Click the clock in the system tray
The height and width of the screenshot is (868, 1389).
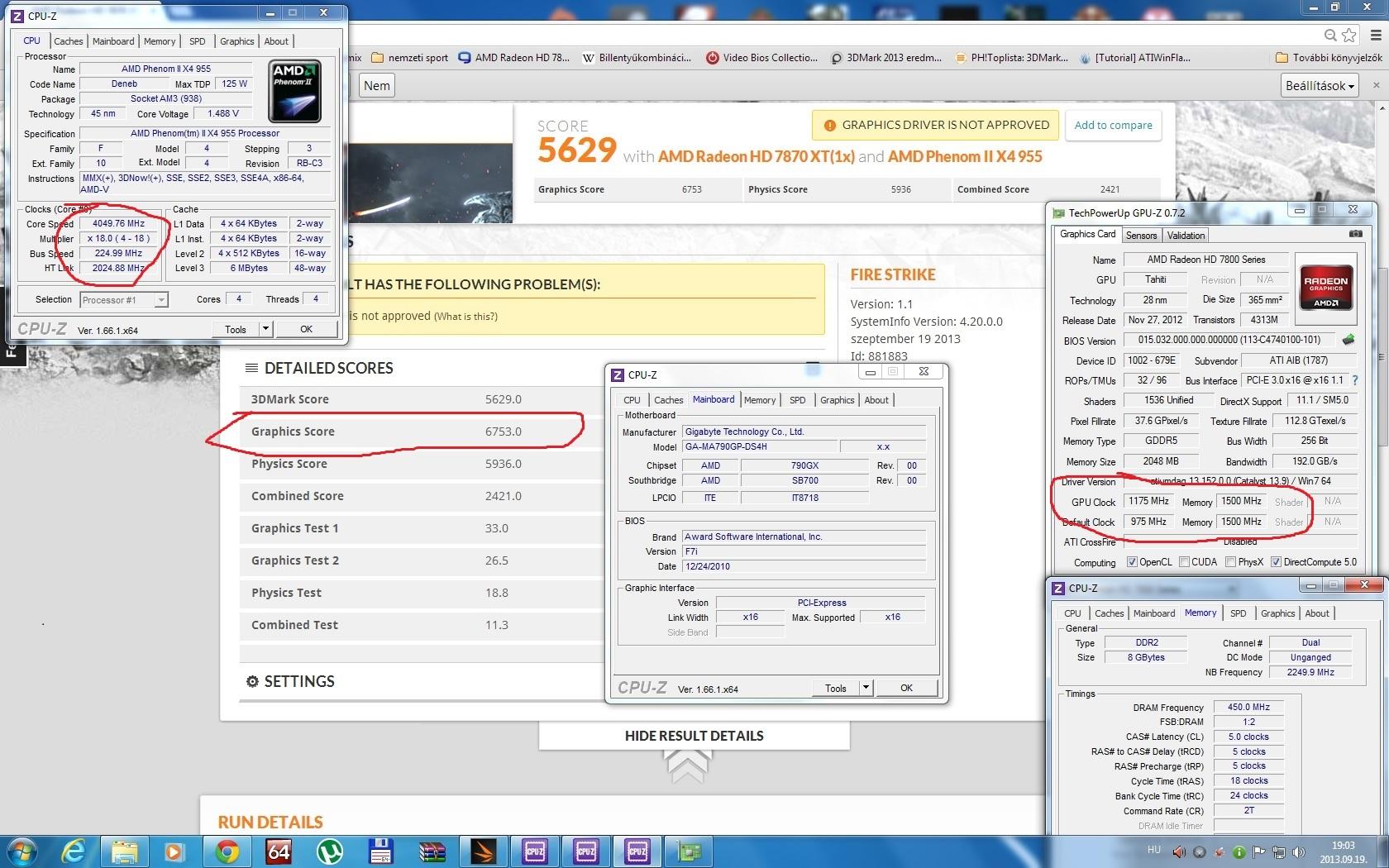pyautogui.click(x=1343, y=851)
